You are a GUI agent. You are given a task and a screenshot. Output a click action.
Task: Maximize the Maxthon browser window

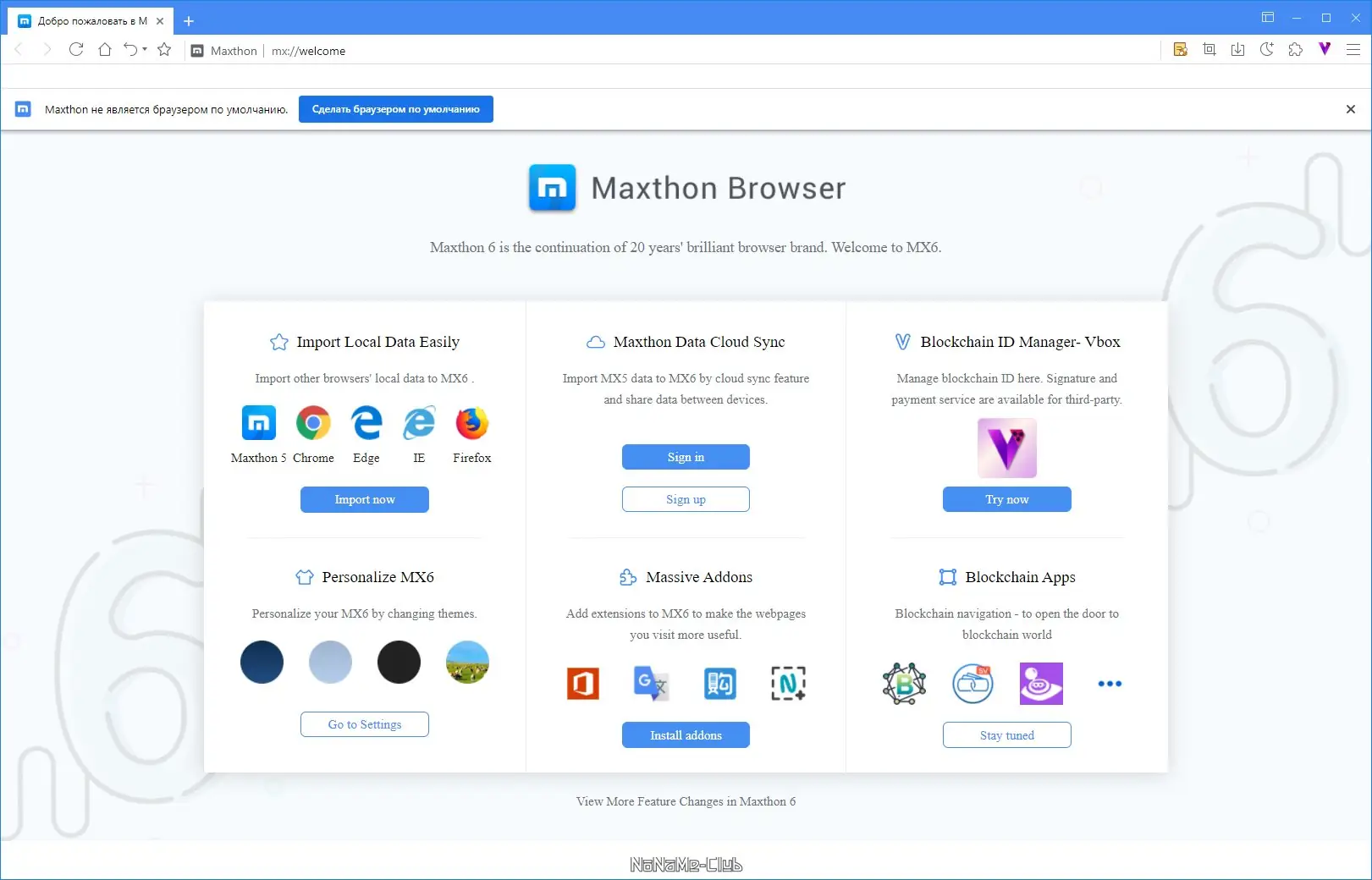pos(1326,18)
